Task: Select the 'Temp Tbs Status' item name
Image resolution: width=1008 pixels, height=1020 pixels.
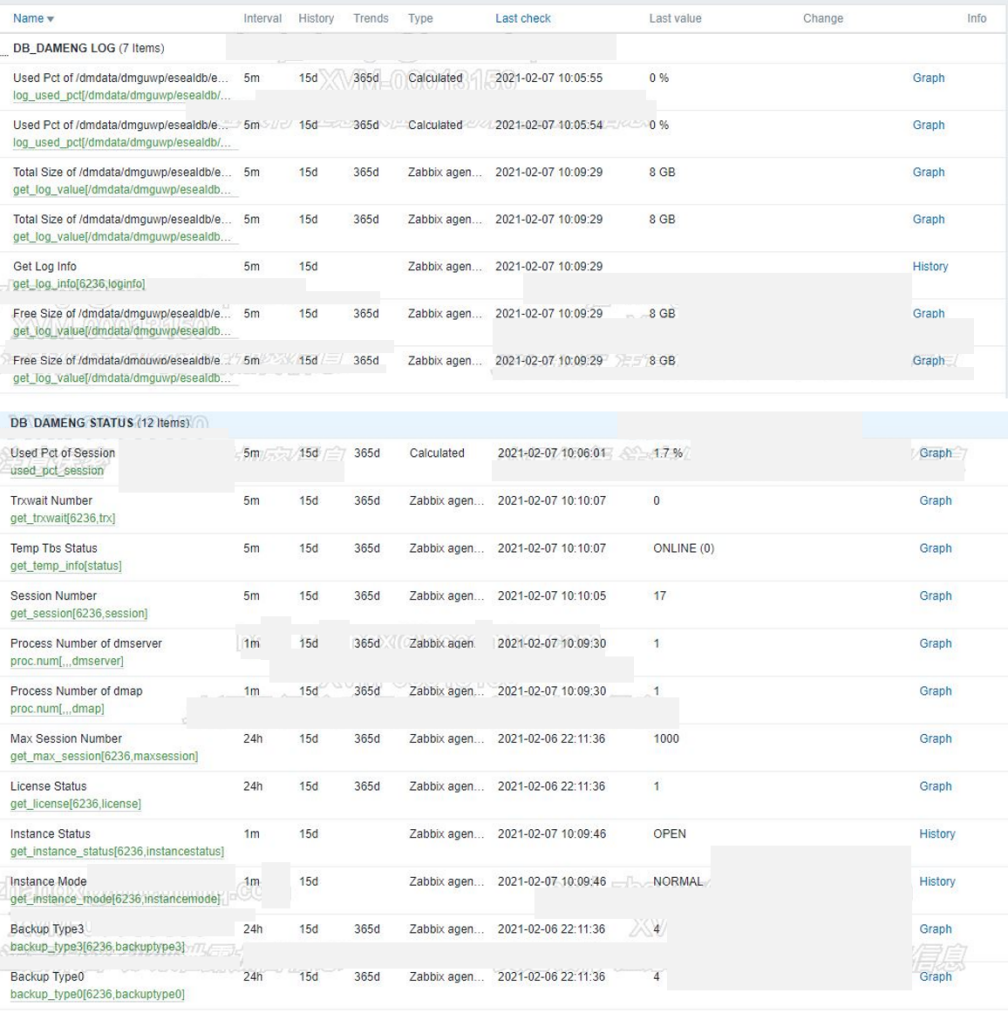Action: pos(53,548)
